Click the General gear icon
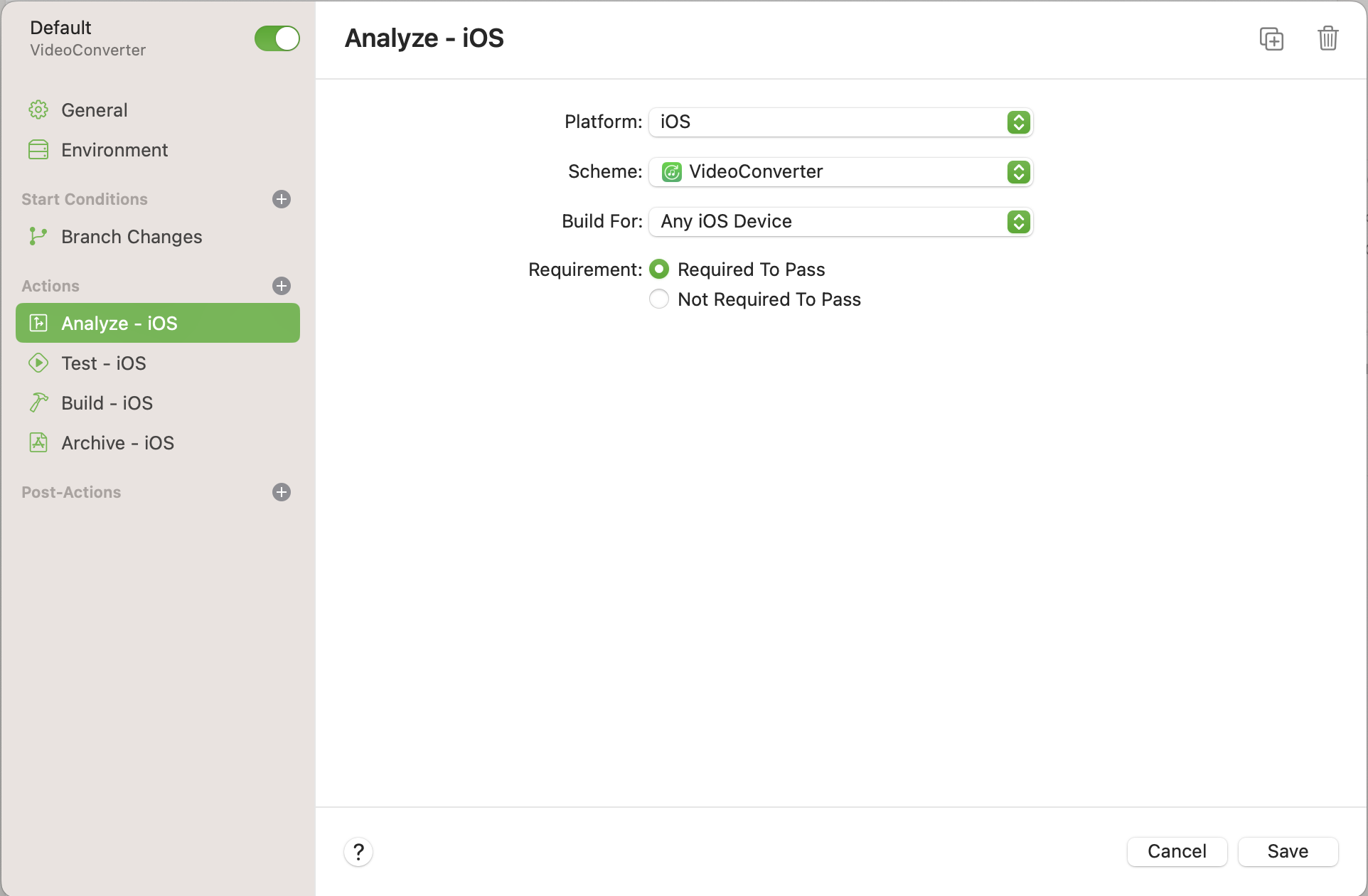The height and width of the screenshot is (896, 1368). (38, 110)
